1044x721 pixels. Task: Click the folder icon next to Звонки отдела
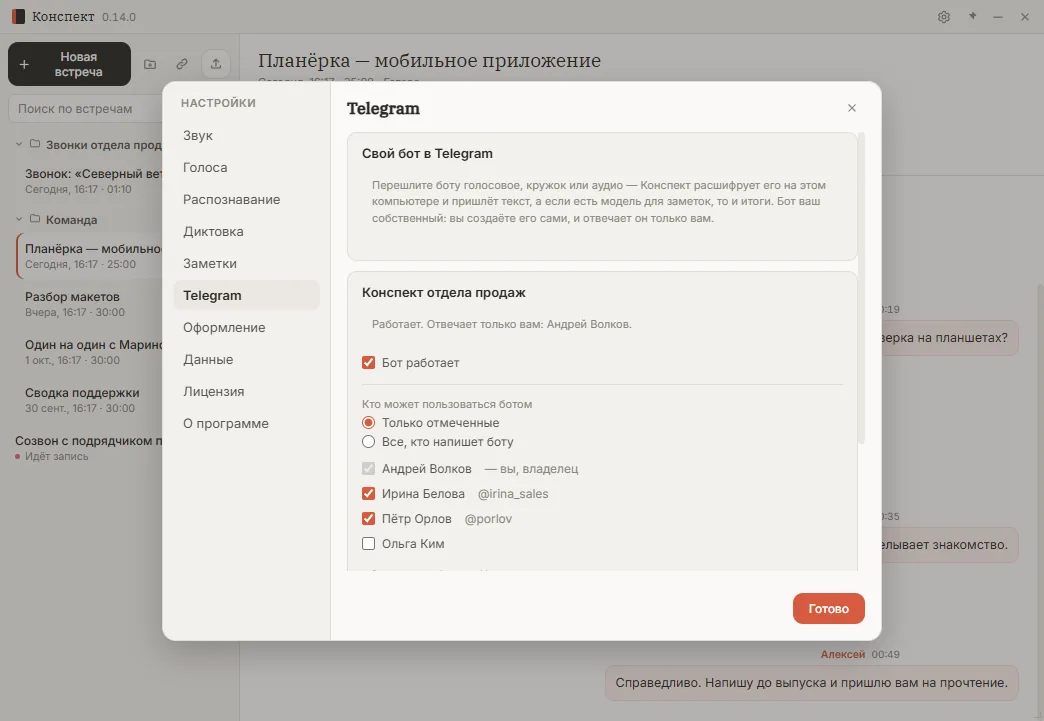(35, 144)
